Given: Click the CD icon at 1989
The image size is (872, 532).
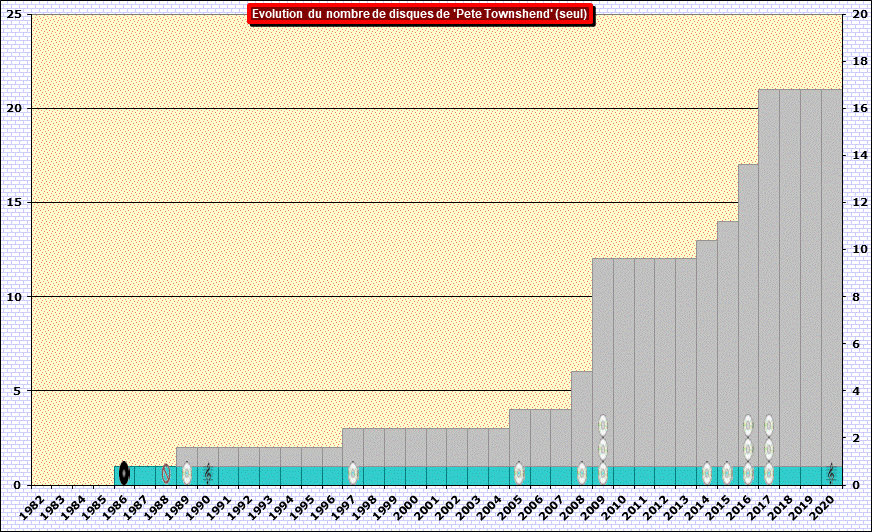Looking at the screenshot, I should coord(187,473).
